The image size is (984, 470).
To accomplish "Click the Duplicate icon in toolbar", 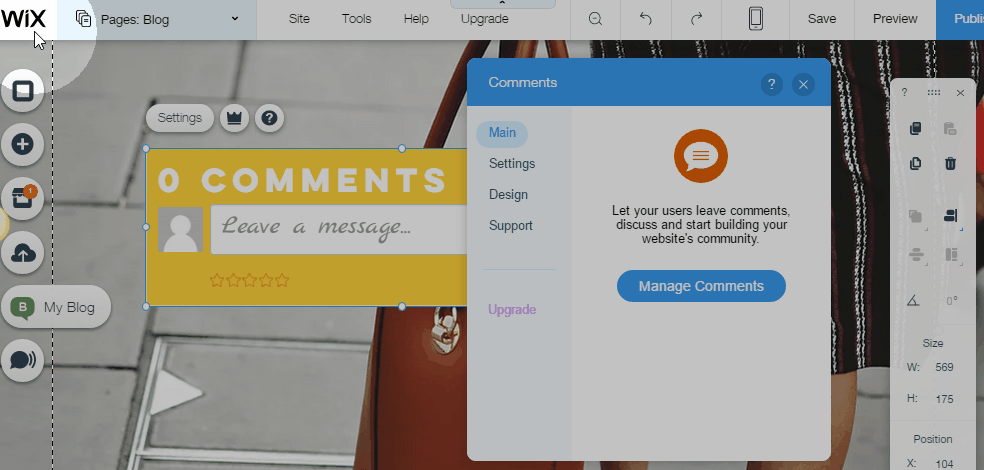I will point(916,164).
